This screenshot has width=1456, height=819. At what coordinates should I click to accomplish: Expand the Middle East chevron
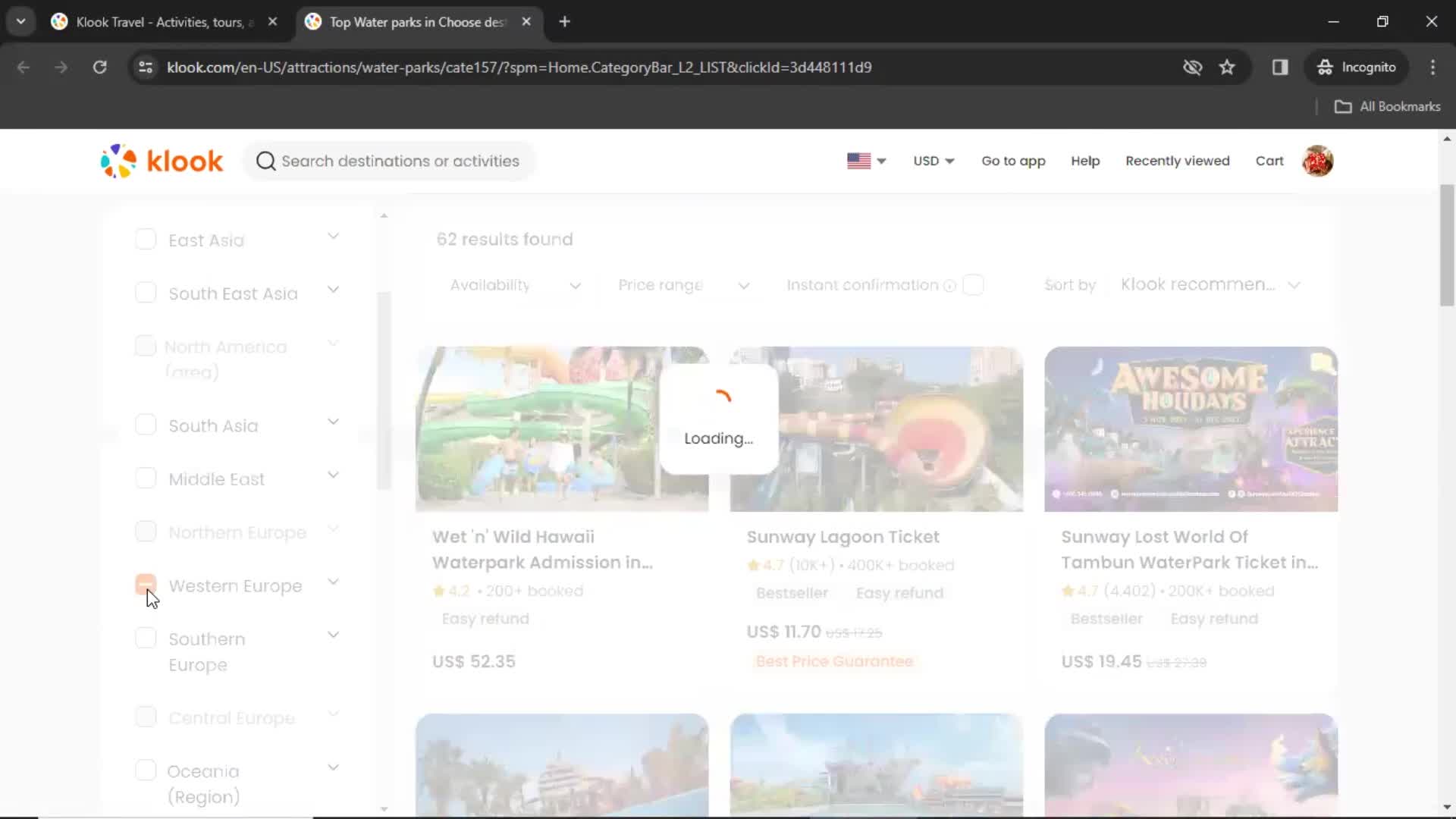click(x=333, y=475)
